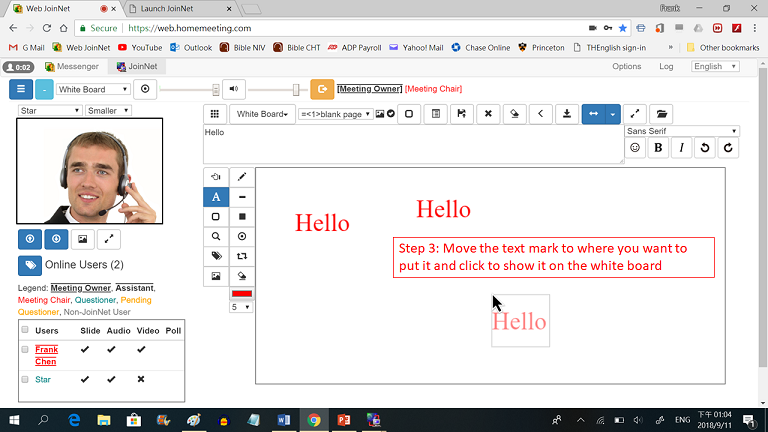
Task: Click the eraser tool in tool palette
Action: pyautogui.click(x=242, y=275)
